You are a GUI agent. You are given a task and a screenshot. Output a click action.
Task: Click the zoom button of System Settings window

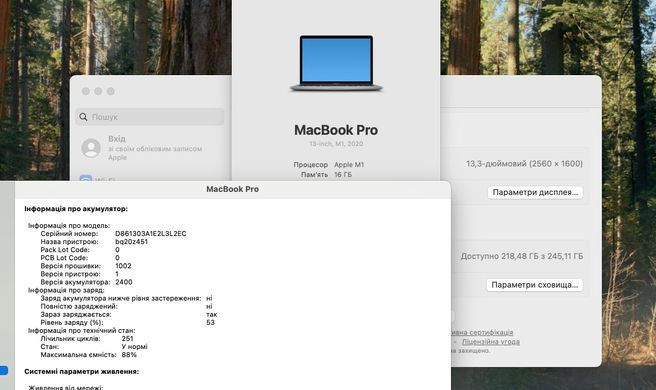click(111, 91)
